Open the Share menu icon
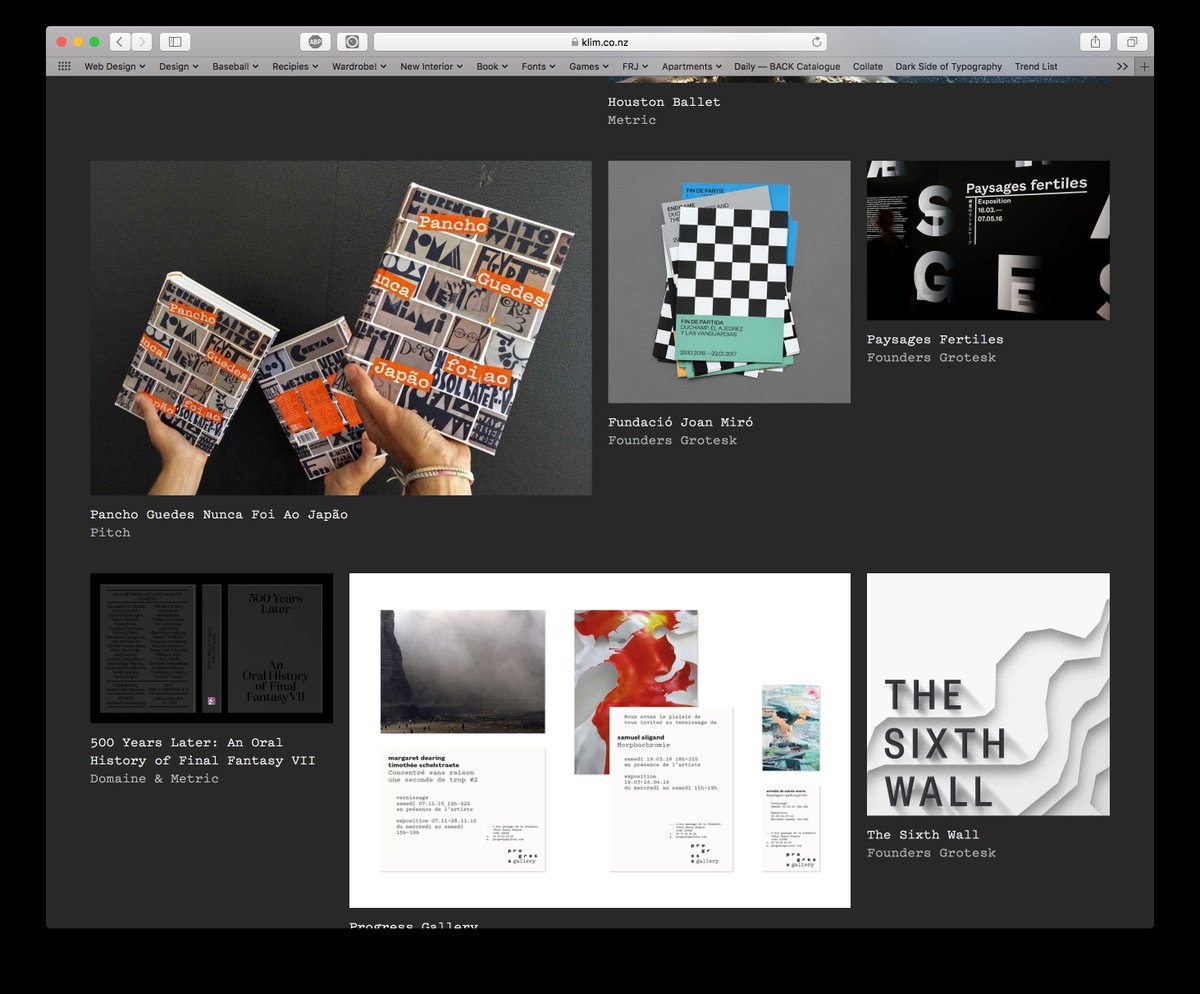 click(x=1095, y=42)
